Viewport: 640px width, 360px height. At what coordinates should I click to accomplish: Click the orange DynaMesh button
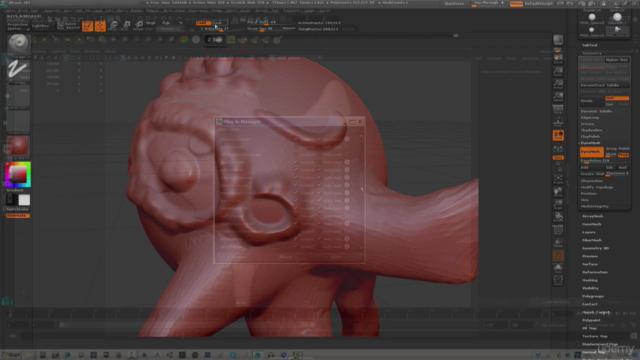point(591,151)
